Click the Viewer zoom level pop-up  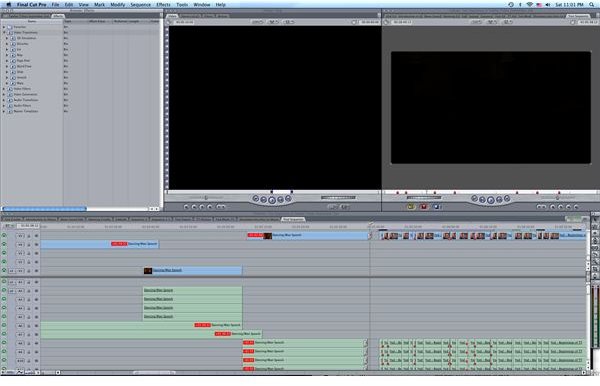[x=257, y=22]
